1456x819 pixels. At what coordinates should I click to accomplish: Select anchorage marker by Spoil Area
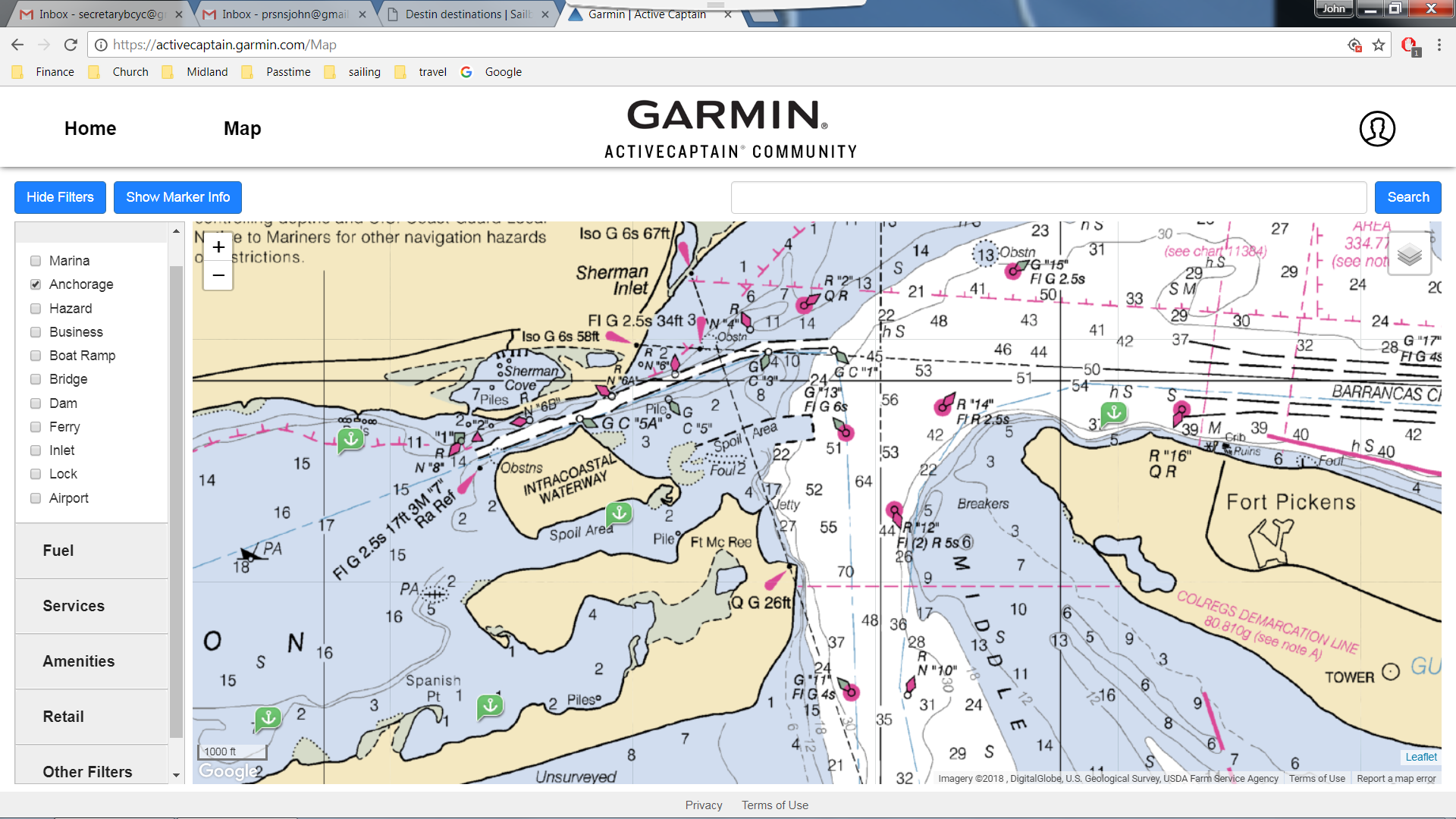pyautogui.click(x=620, y=513)
